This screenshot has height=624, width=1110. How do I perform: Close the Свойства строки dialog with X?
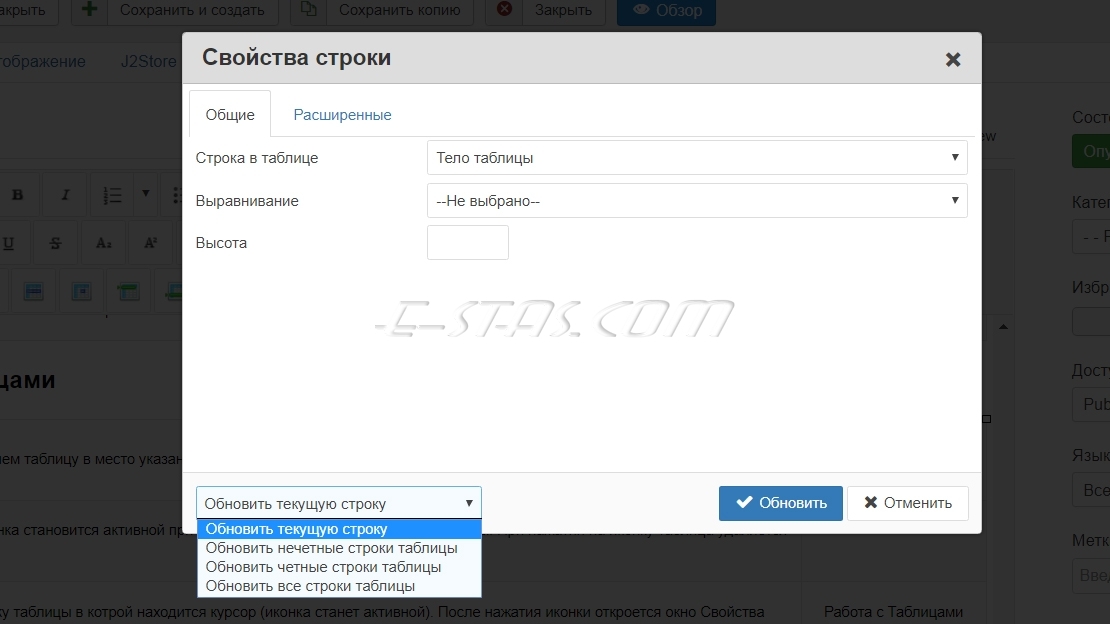click(953, 59)
